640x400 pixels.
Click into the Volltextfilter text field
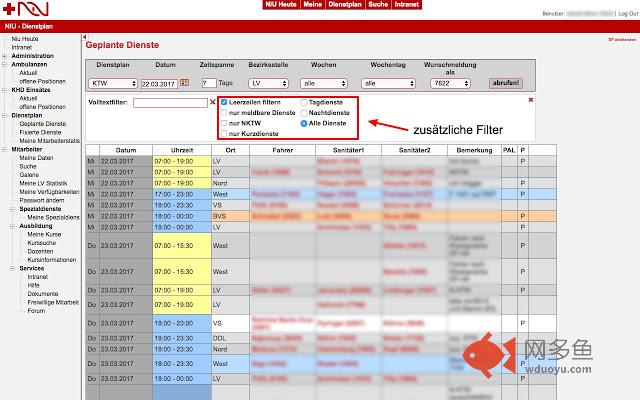pyautogui.click(x=168, y=102)
